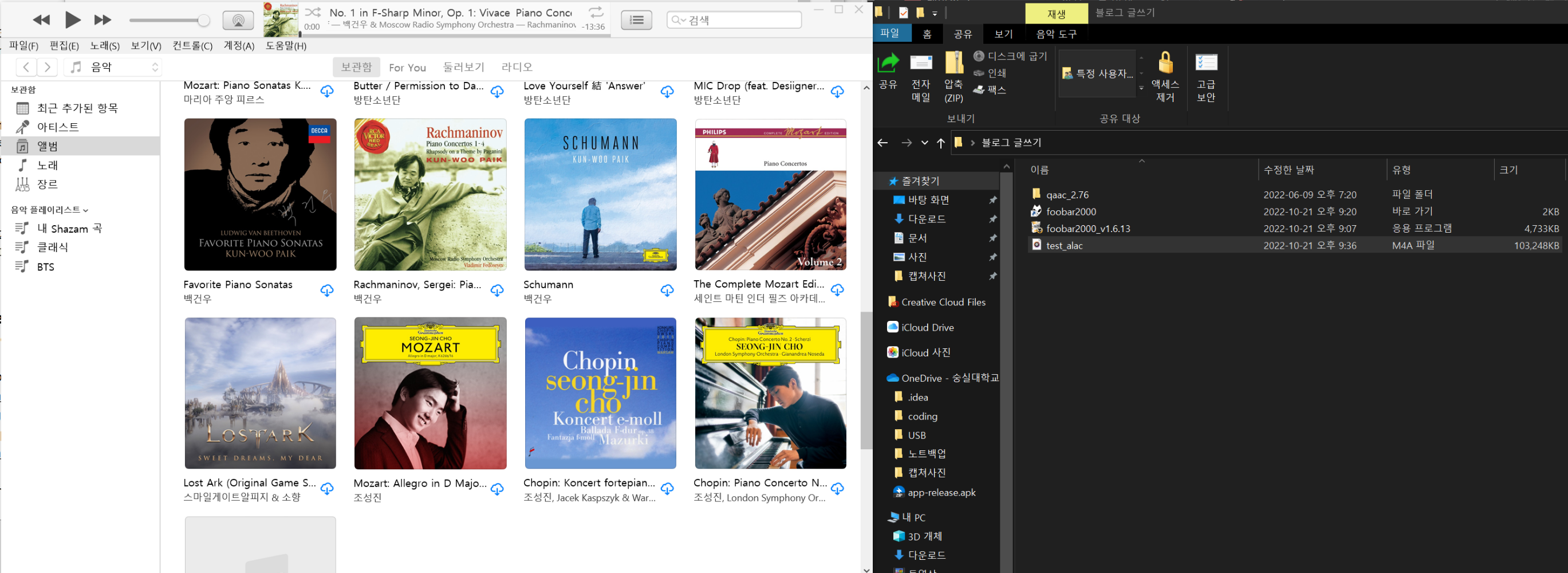Click the 고급 보안 ribbon icon
This screenshot has width=1568, height=573.
click(x=1206, y=77)
